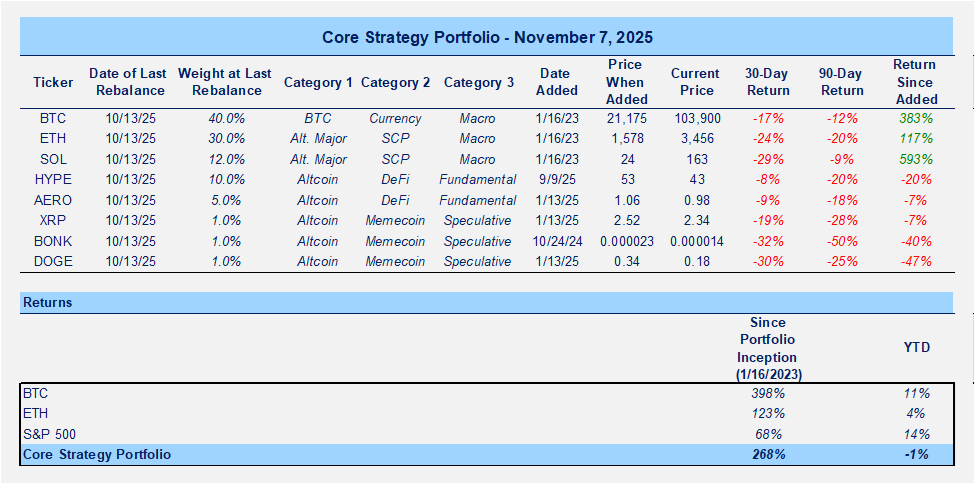Click ETH's 30.0% weight cell

[225, 139]
